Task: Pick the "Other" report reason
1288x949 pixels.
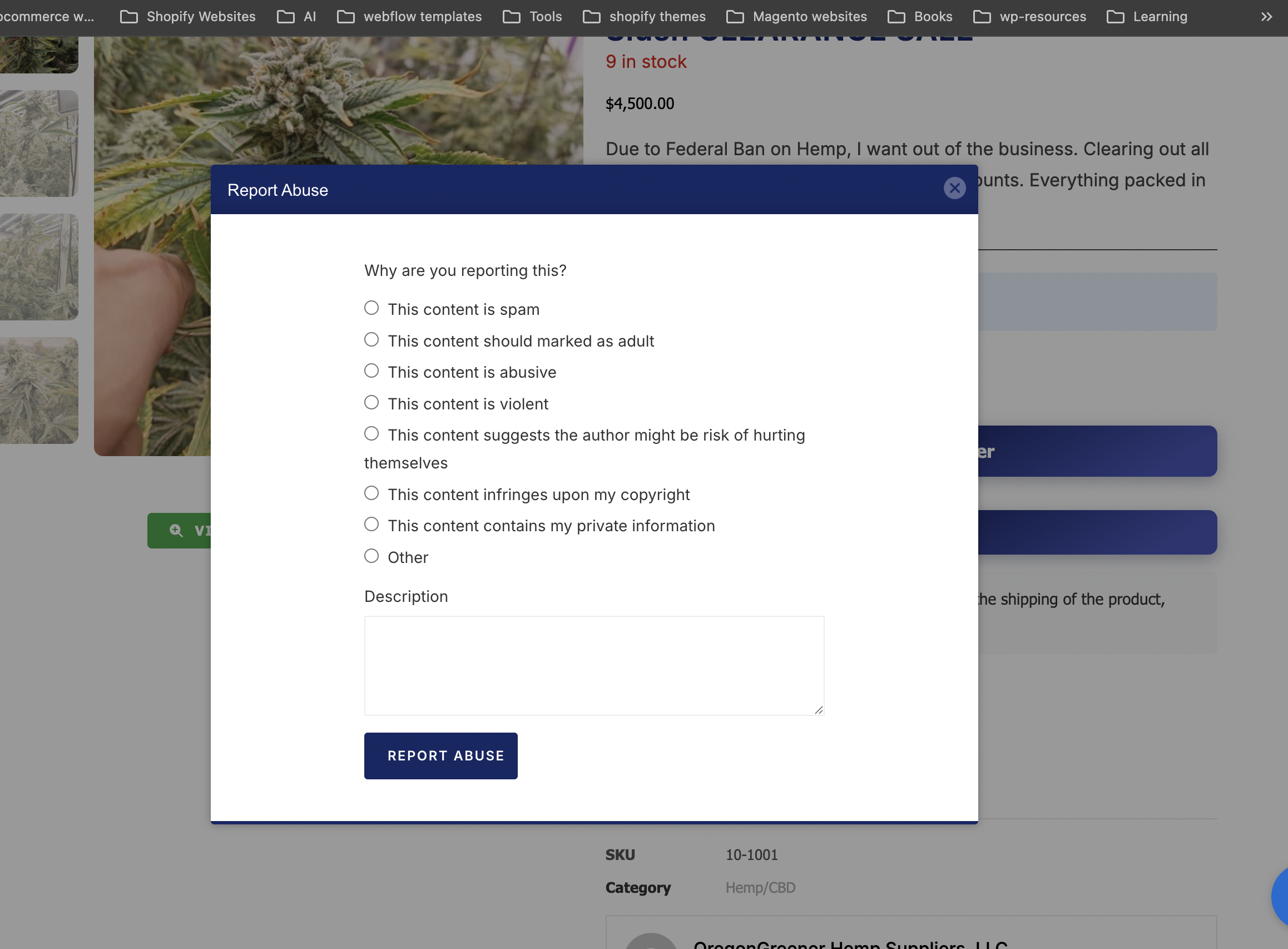Action: pyautogui.click(x=371, y=556)
